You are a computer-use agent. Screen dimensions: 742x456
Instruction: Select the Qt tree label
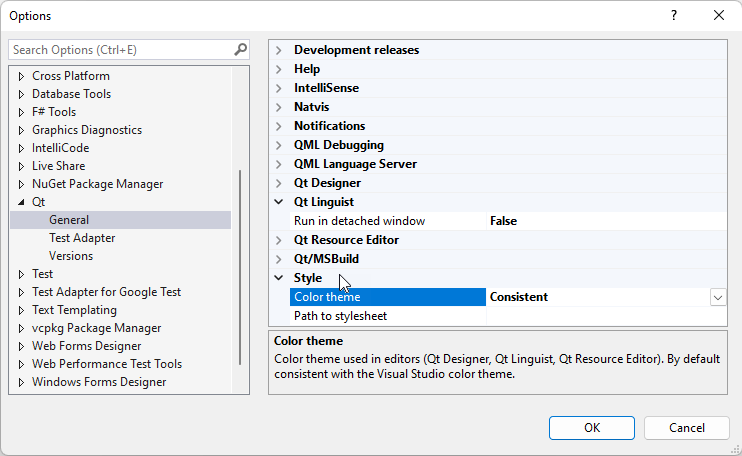[38, 202]
